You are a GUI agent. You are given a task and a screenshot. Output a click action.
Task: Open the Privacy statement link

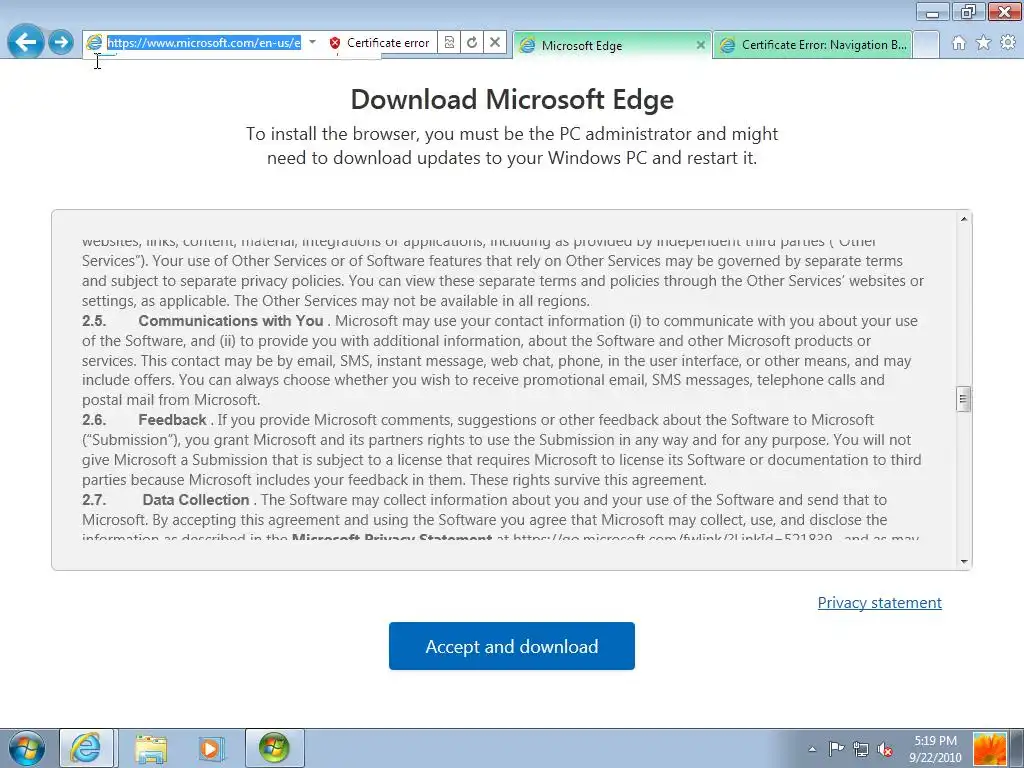pyautogui.click(x=880, y=602)
